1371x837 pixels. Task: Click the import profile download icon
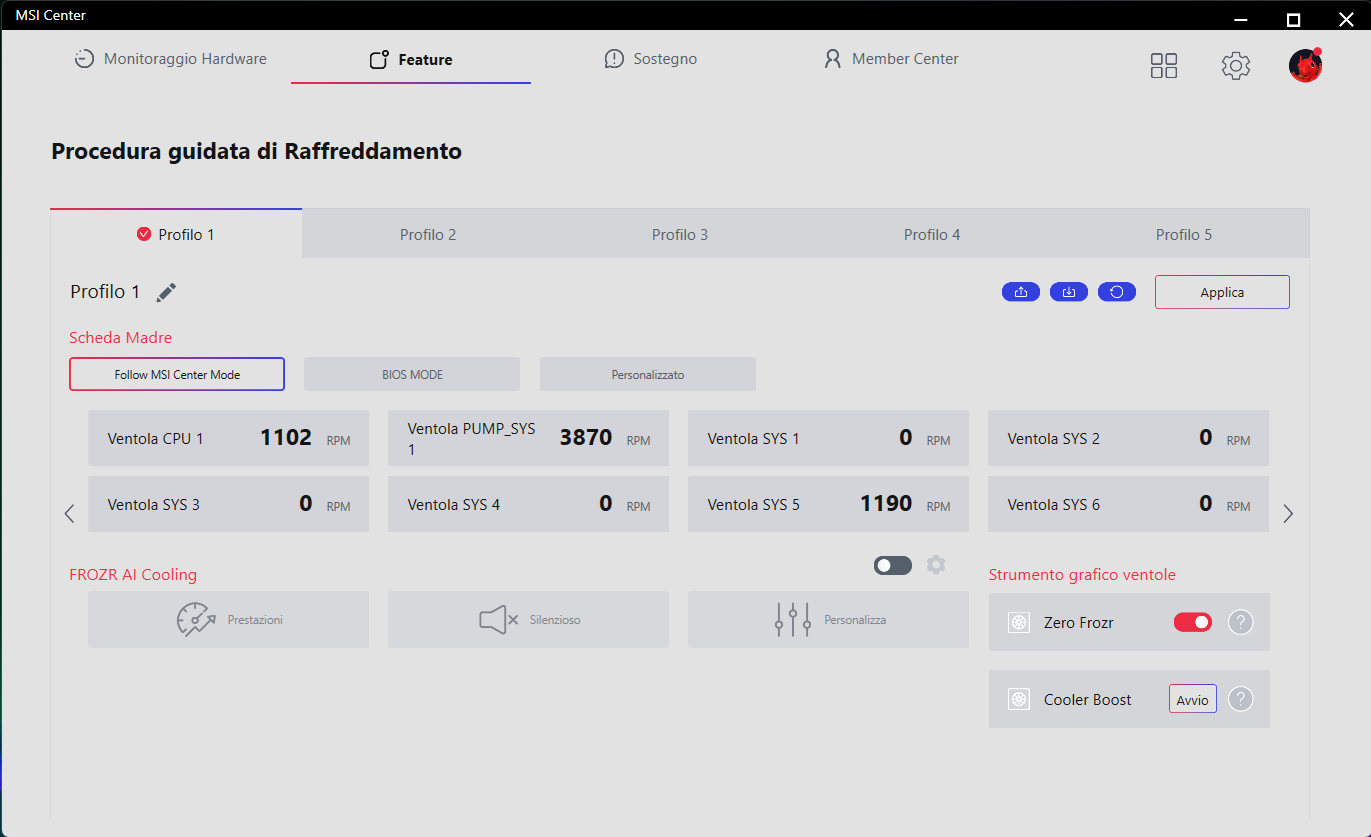(1069, 292)
